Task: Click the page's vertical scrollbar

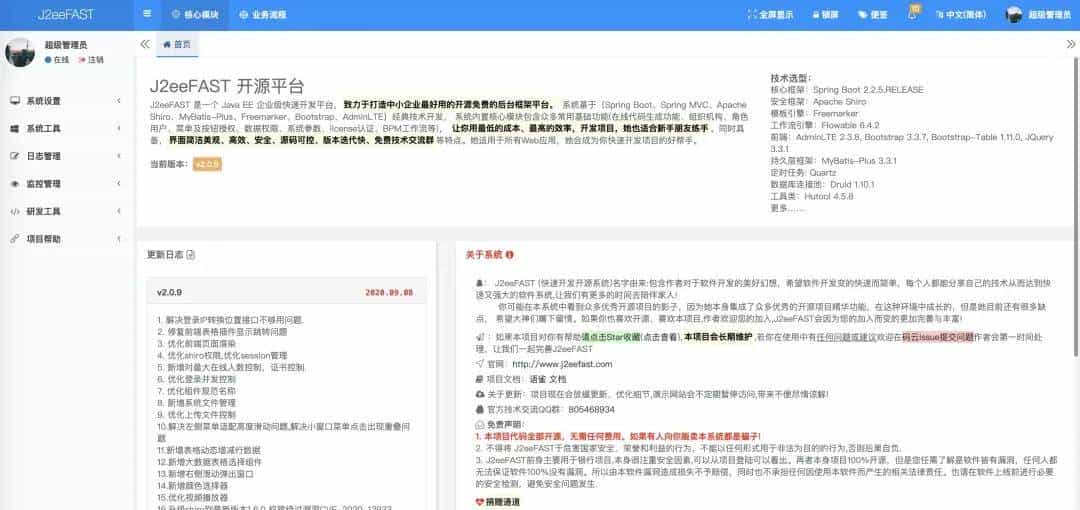Action: point(1077,207)
